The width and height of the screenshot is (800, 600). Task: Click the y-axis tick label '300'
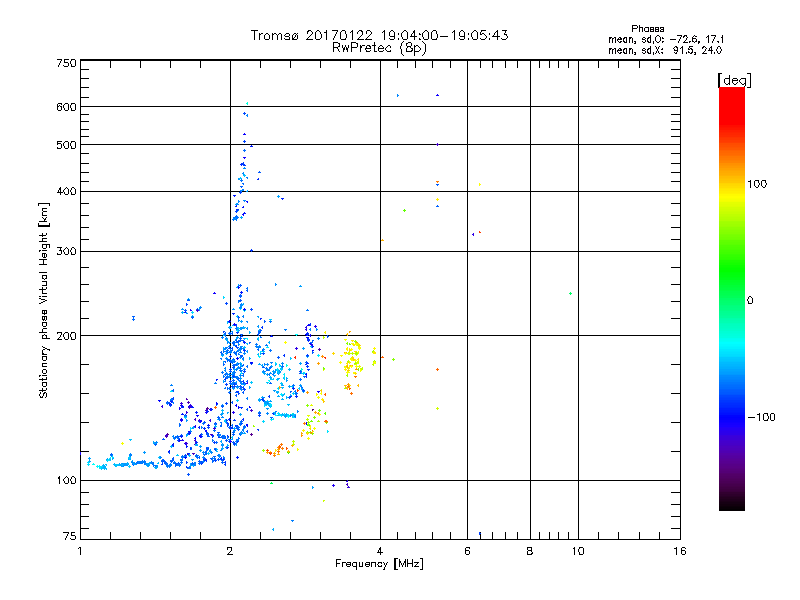click(66, 252)
